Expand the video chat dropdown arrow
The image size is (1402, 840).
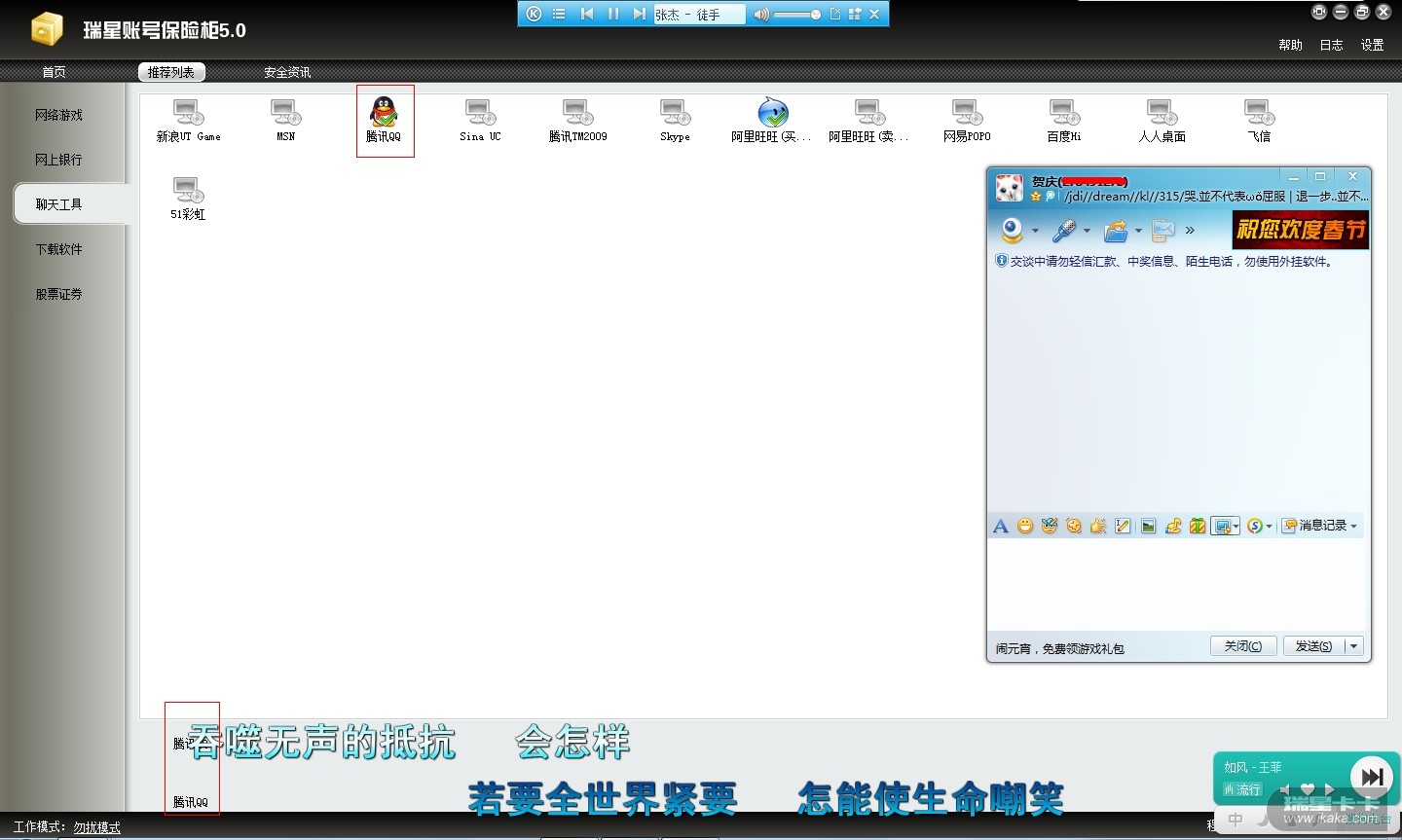coord(1035,232)
